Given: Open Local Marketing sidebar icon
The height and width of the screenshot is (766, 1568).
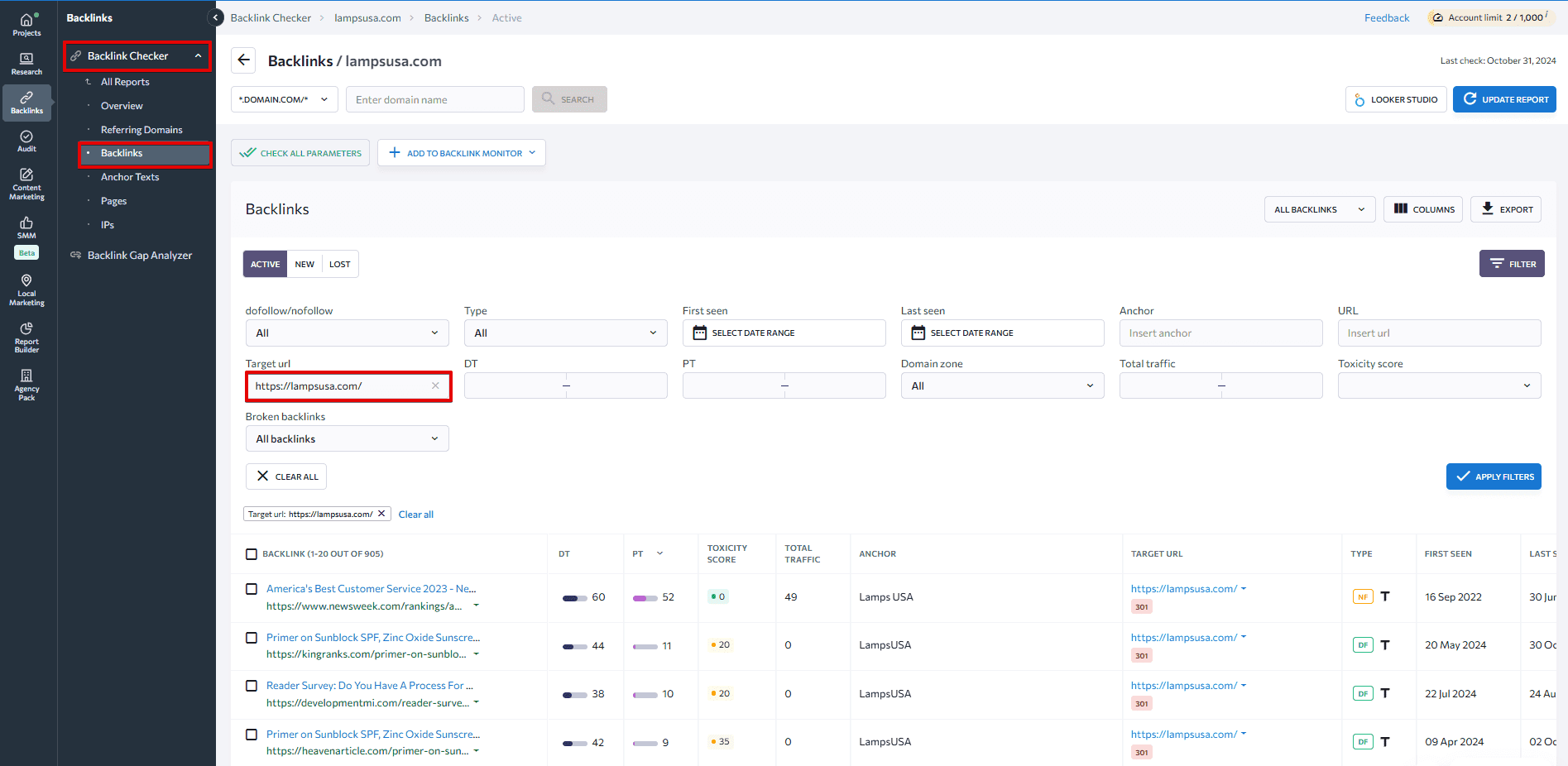Looking at the screenshot, I should tap(26, 290).
